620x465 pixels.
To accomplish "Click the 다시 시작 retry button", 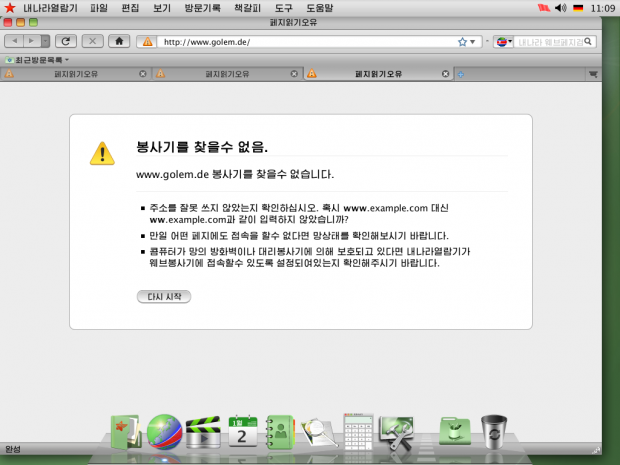I will (163, 297).
